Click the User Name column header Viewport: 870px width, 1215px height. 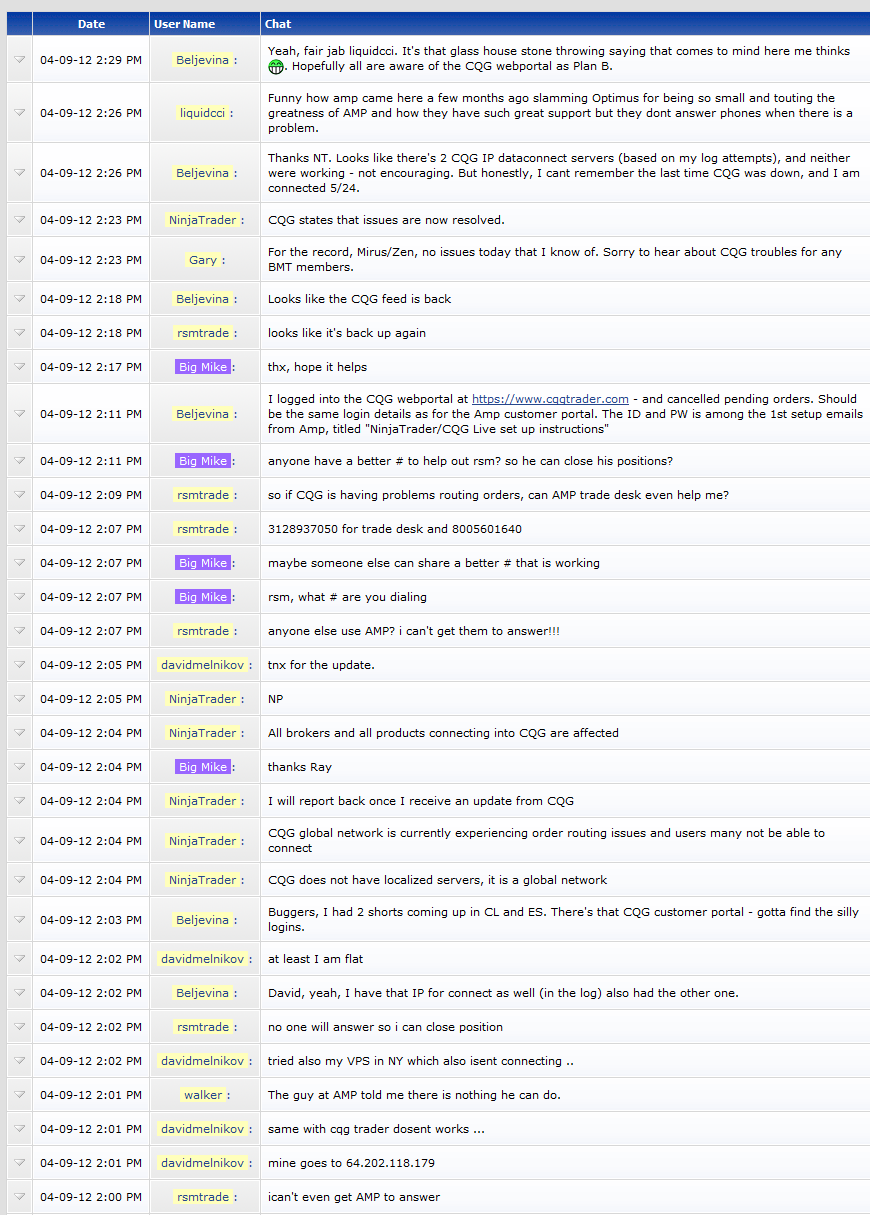tap(205, 24)
